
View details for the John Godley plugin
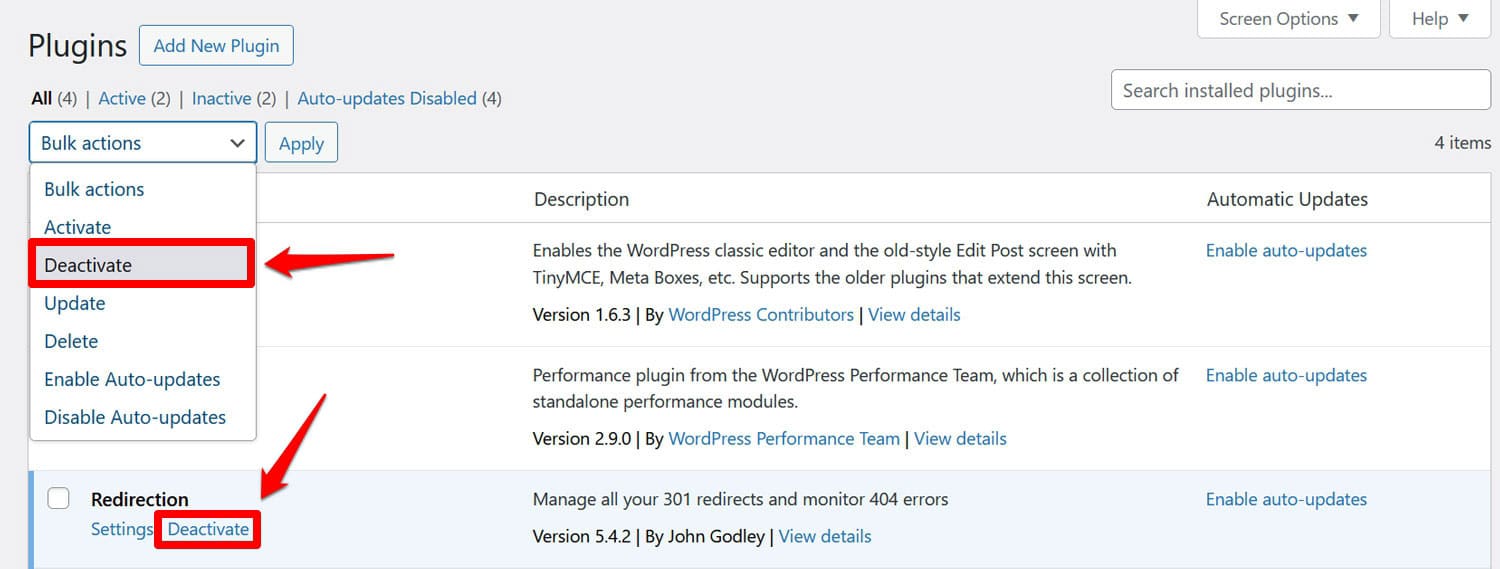(x=825, y=536)
